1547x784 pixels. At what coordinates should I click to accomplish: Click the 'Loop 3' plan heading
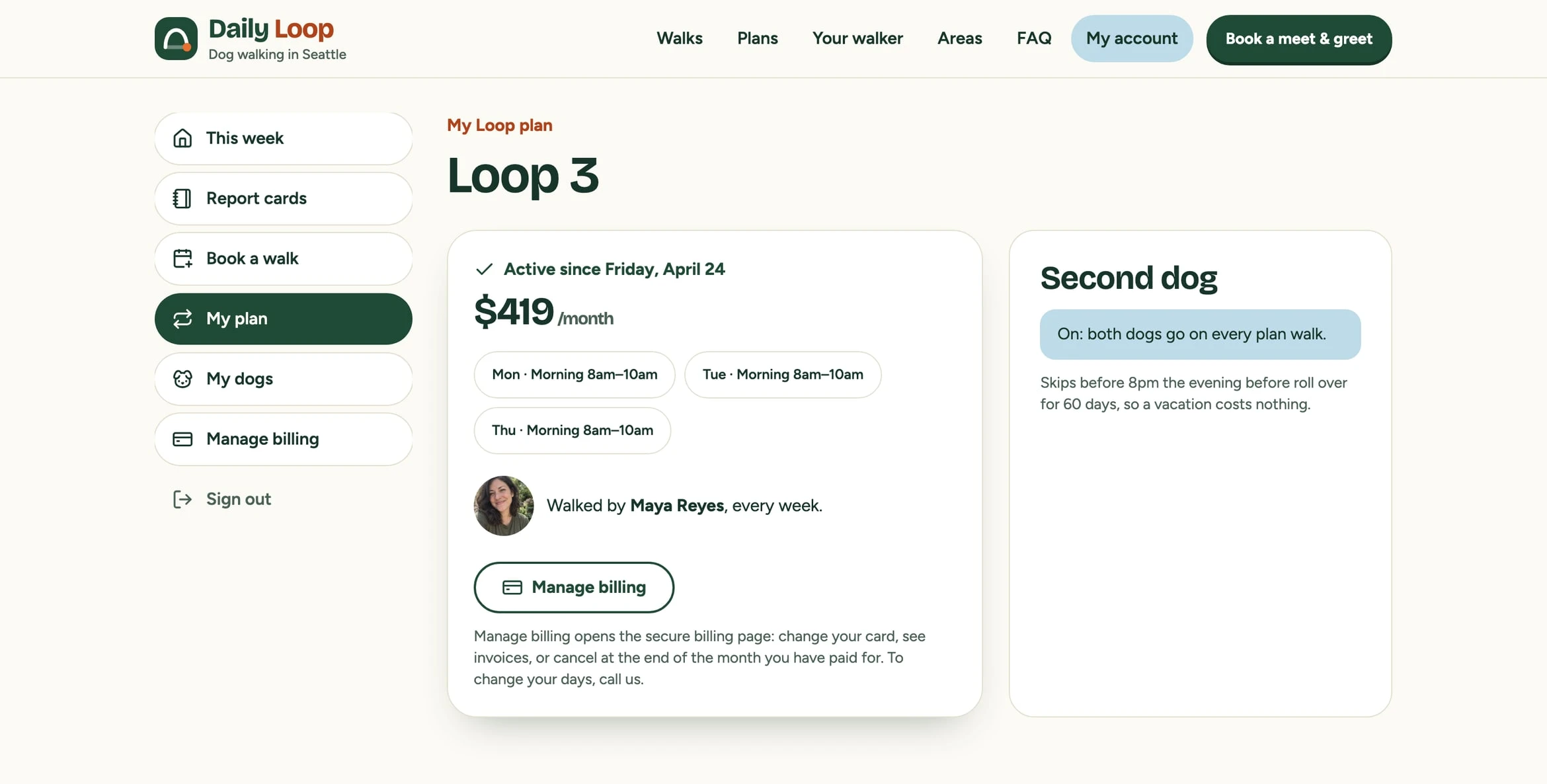523,175
